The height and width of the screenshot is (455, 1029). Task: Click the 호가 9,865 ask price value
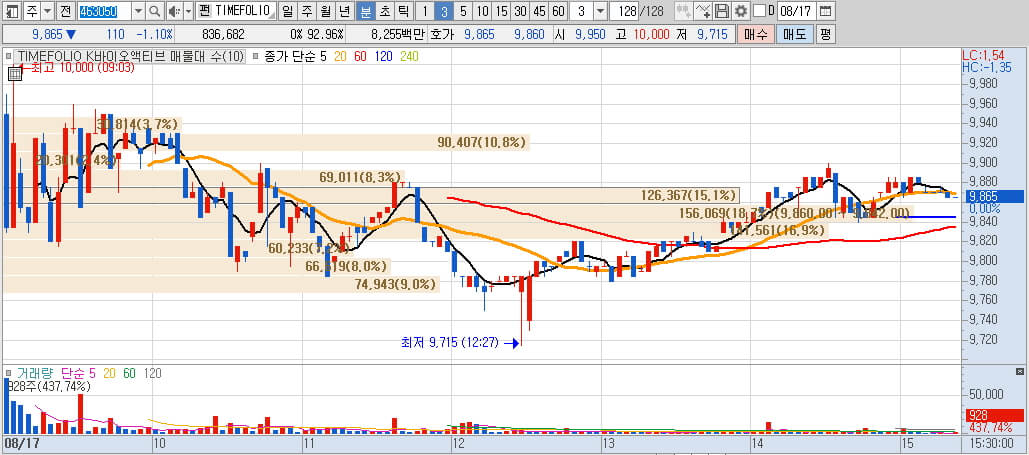click(479, 34)
